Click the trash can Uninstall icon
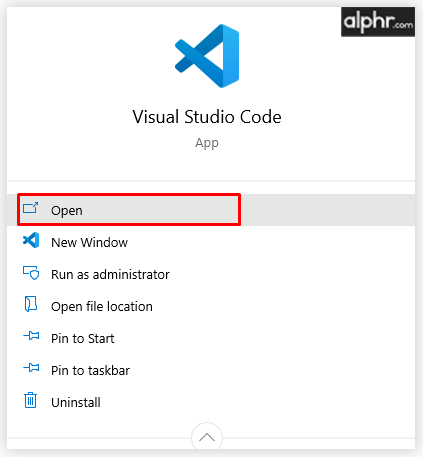The image size is (423, 457). 31,400
